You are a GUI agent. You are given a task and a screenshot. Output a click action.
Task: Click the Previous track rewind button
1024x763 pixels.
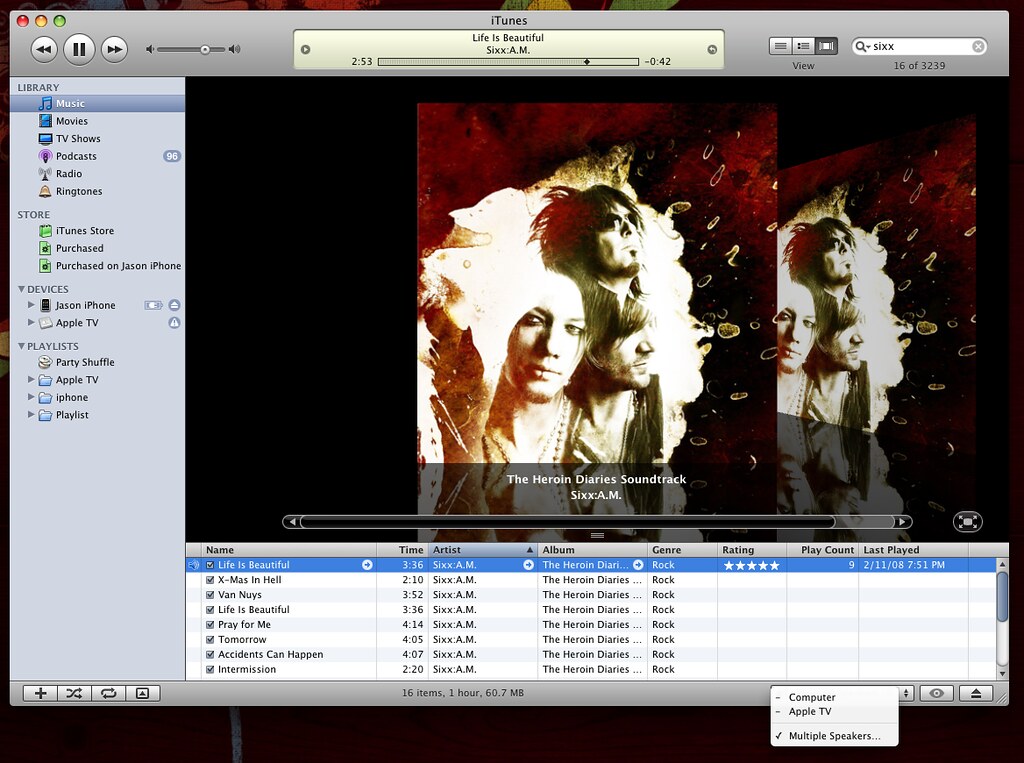(44, 50)
